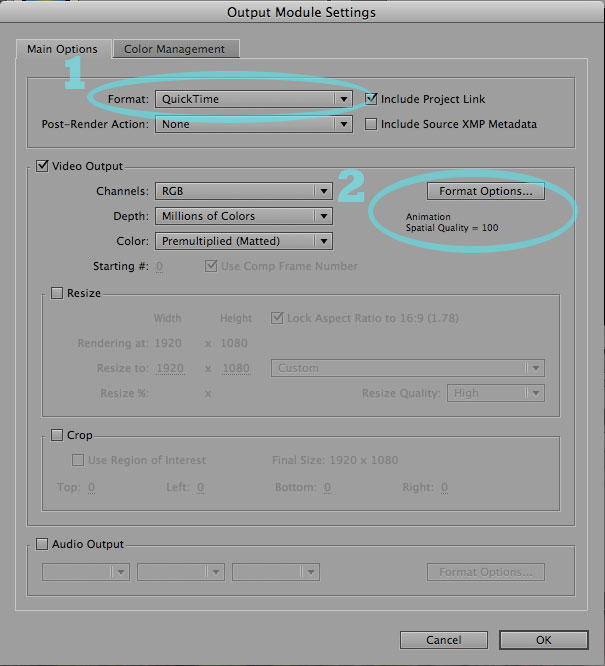605x666 pixels.
Task: Click the crop Top value field
Action: (x=91, y=487)
